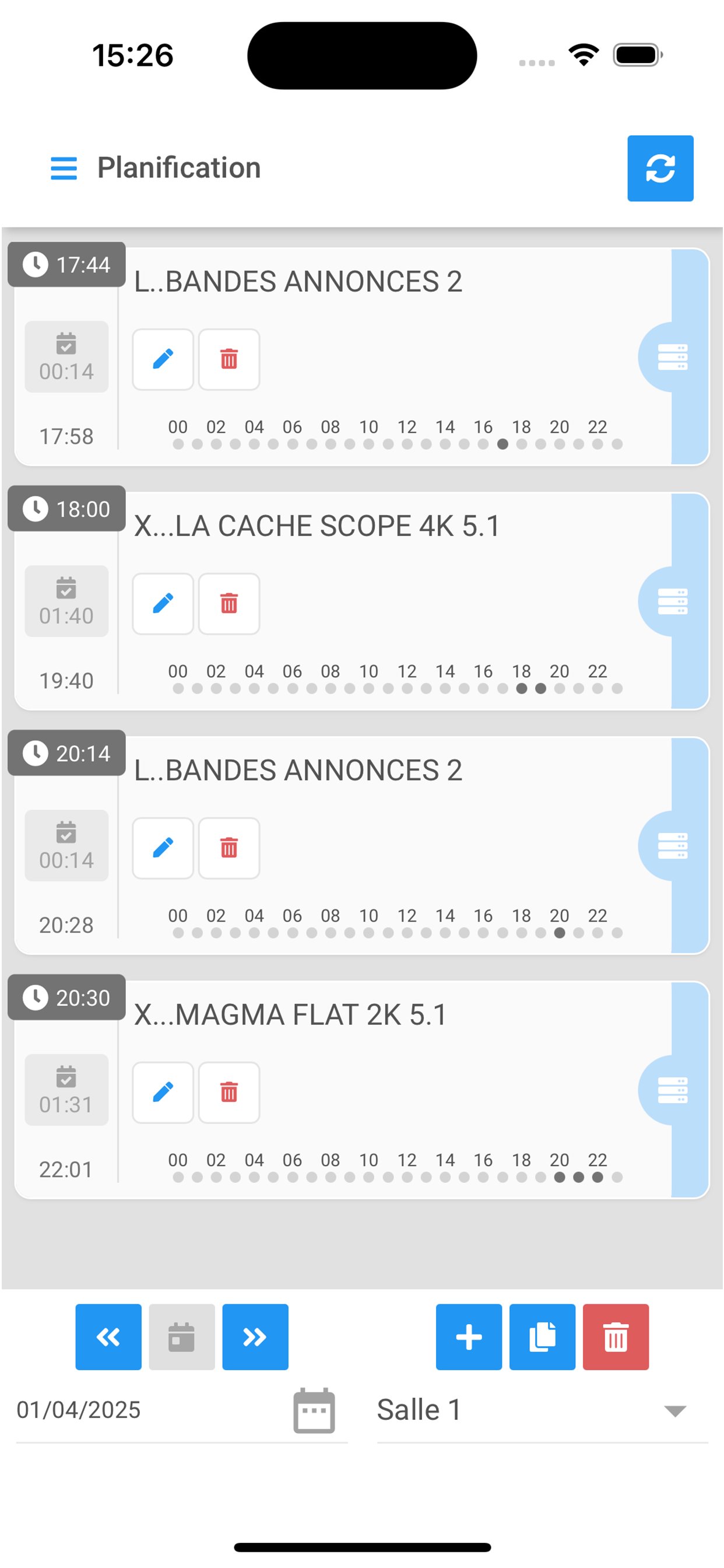This screenshot has width=724, height=1568.
Task: Go to the previous day
Action: [x=108, y=1336]
